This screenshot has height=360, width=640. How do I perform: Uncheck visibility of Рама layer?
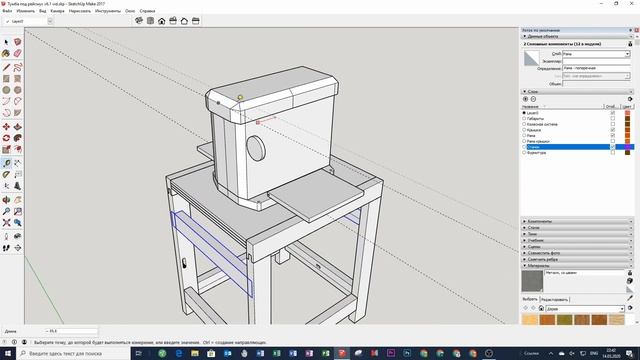(613, 136)
